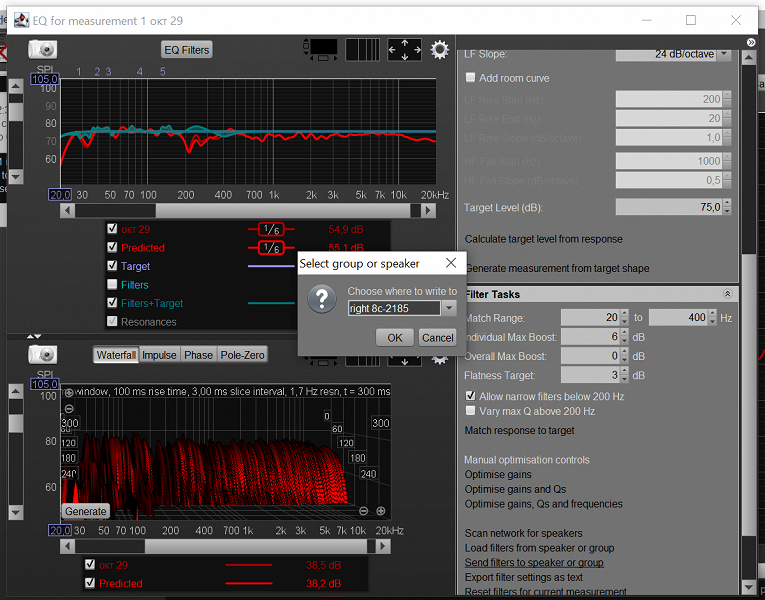Screen dimensions: 765x600
Task: Click the graph limits arrows icon
Action: [x=404, y=49]
